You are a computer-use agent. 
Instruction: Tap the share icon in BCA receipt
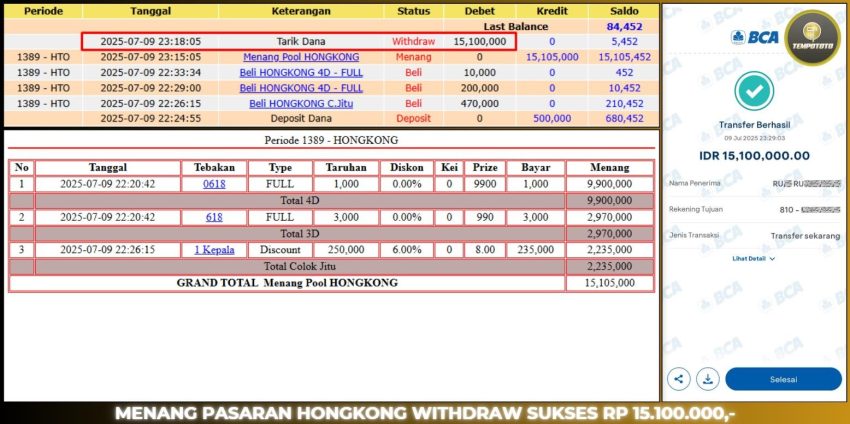[x=679, y=379]
